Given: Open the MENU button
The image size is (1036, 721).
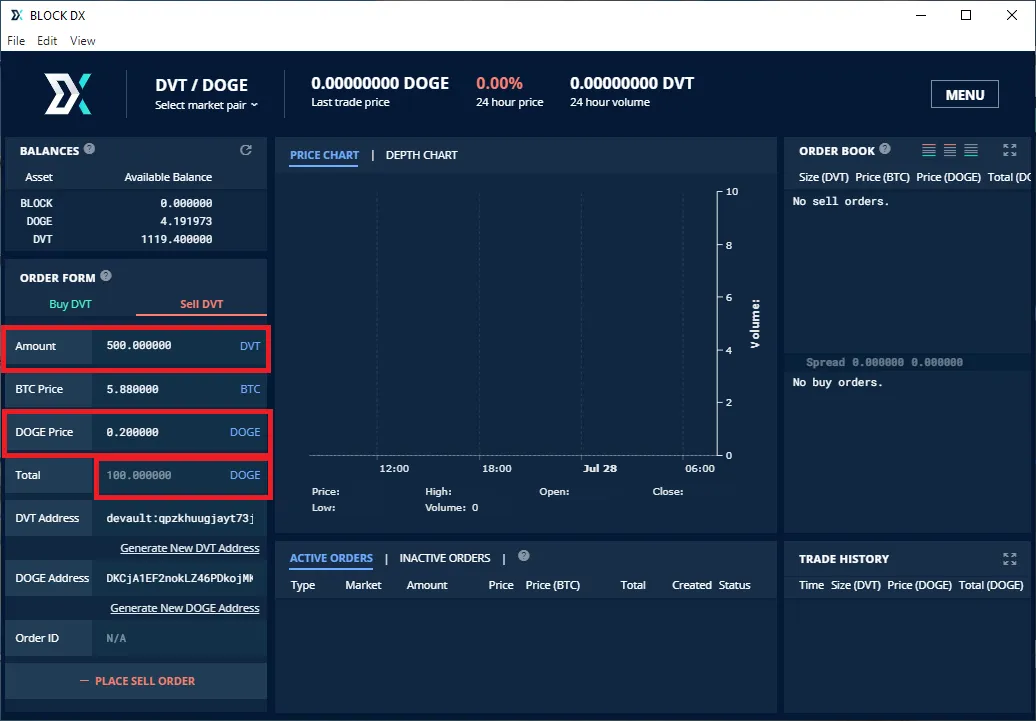Looking at the screenshot, I should pyautogui.click(x=965, y=95).
